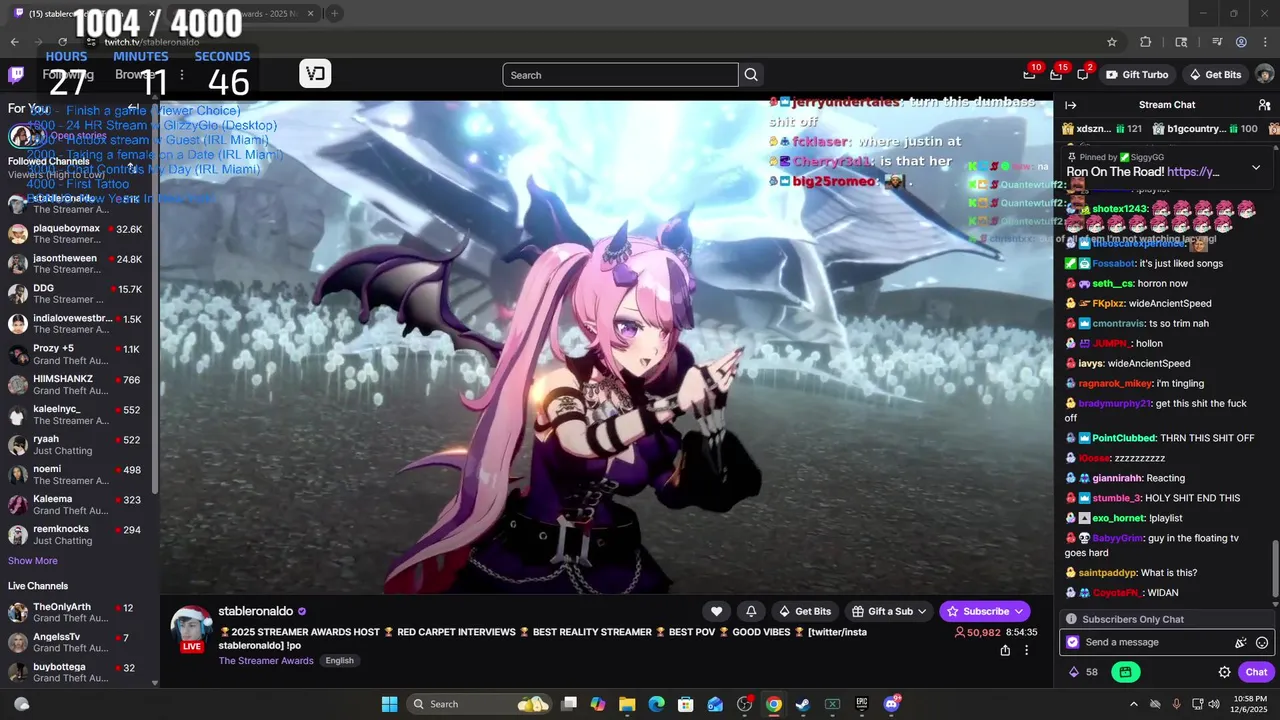Click the English language tag
Viewport: 1280px width, 720px height.
pyautogui.click(x=339, y=661)
